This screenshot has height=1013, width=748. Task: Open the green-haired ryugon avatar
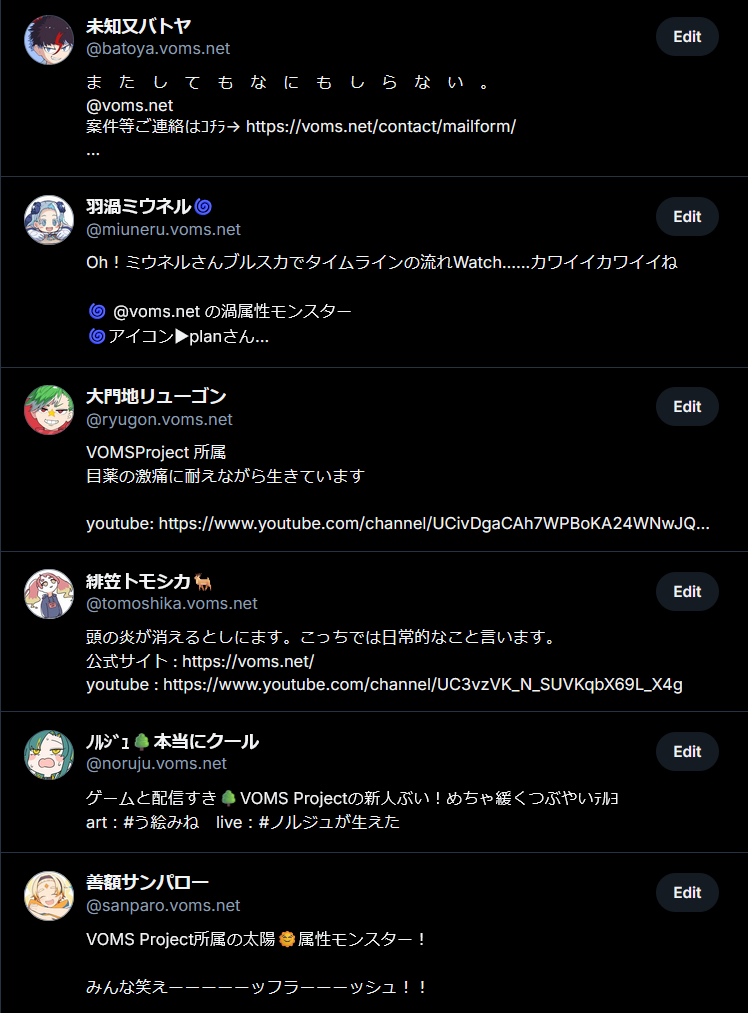pos(49,410)
